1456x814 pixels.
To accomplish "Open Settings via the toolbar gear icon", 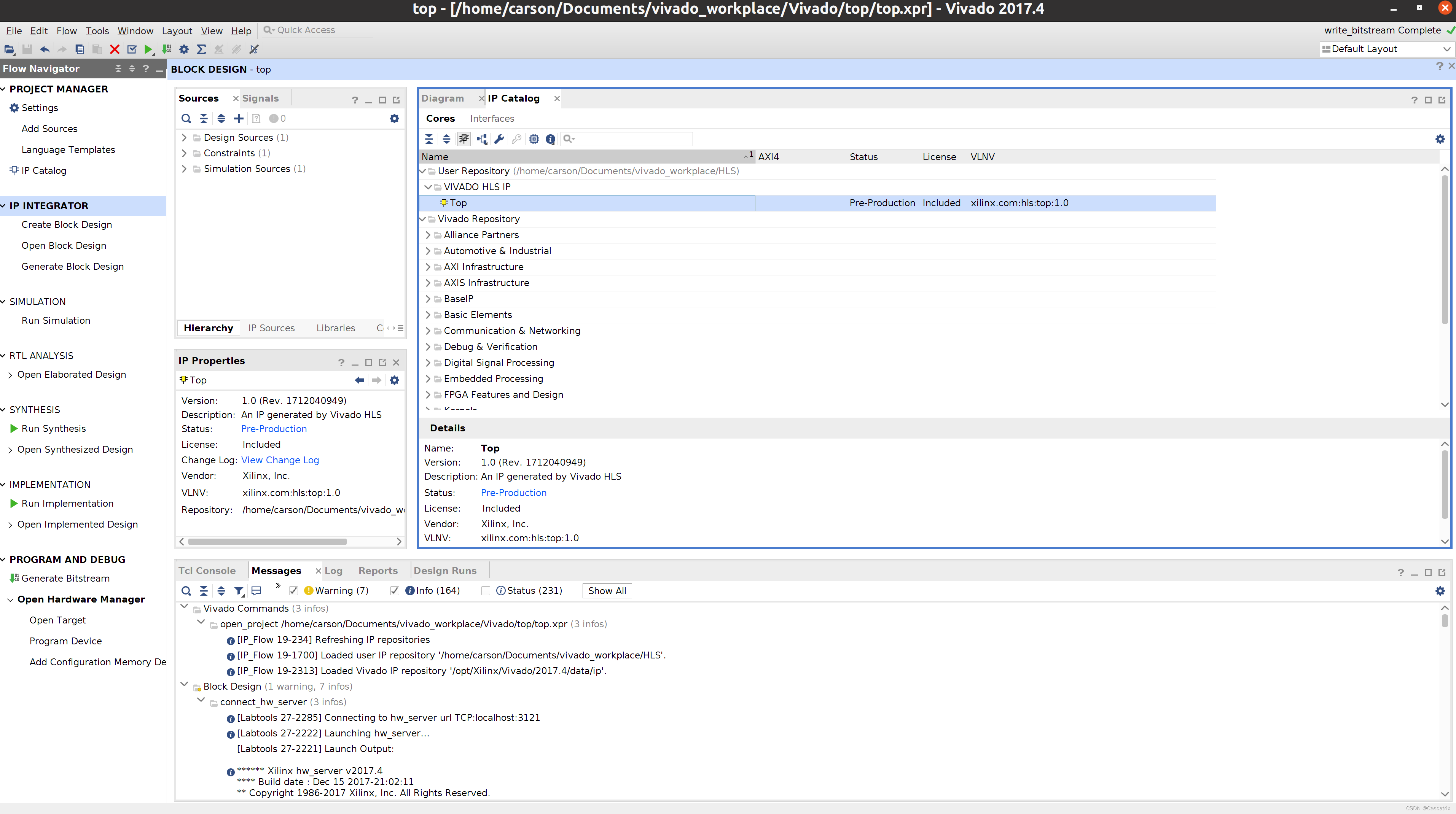I will pyautogui.click(x=184, y=50).
